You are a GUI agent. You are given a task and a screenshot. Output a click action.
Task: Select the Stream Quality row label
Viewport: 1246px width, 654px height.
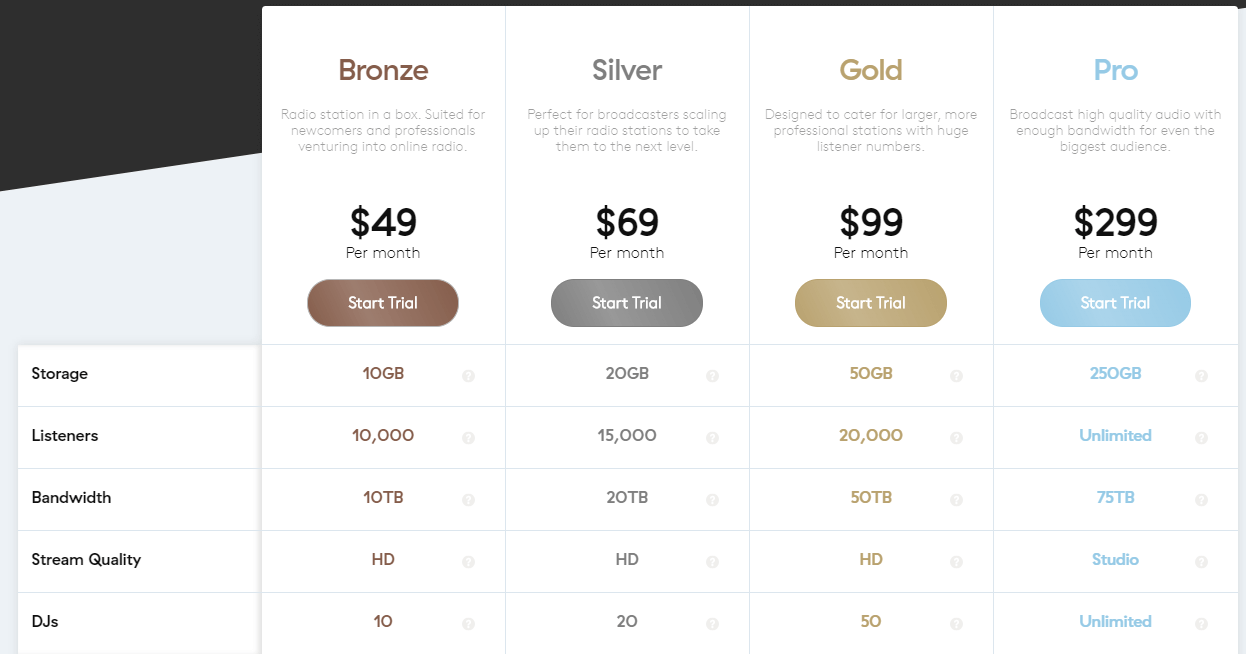(86, 560)
